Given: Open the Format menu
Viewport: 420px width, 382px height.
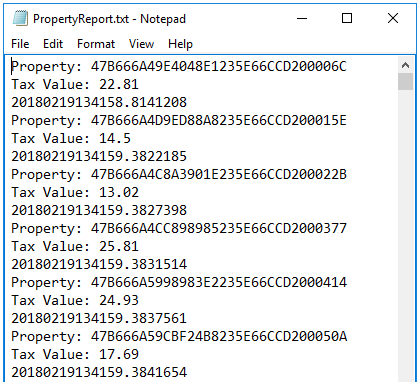Looking at the screenshot, I should (x=96, y=44).
